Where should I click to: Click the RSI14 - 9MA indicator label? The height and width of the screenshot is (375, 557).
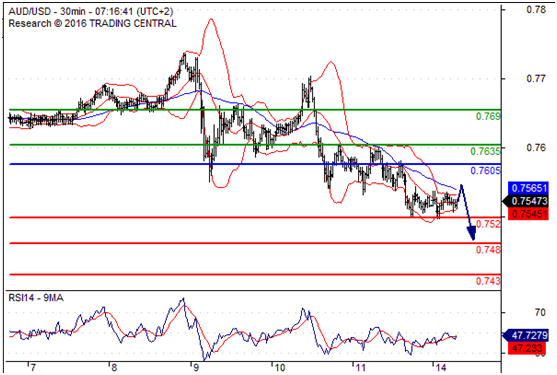click(36, 298)
